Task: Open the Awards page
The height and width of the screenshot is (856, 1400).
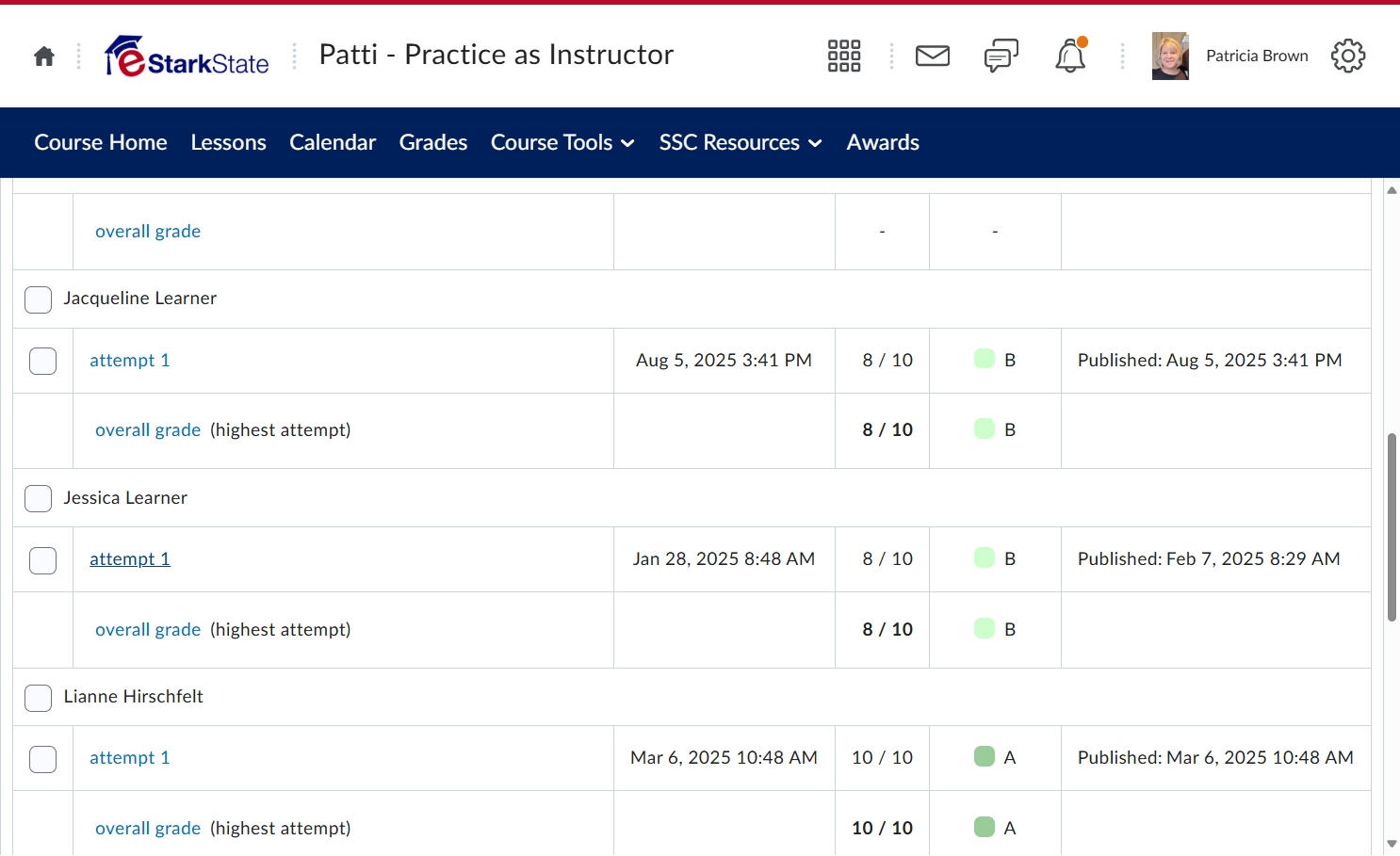Action: (x=883, y=142)
